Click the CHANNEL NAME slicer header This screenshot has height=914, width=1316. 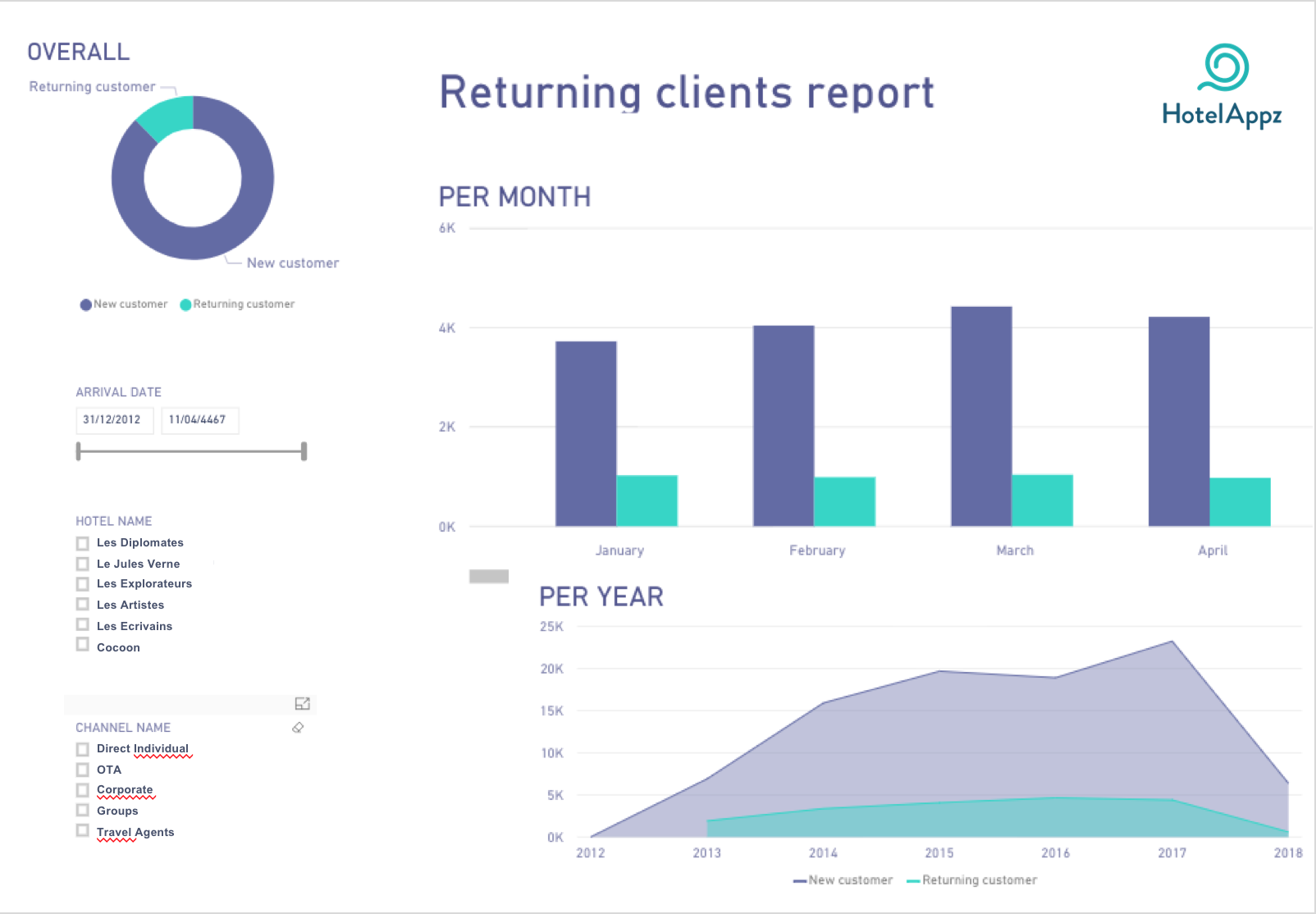tap(123, 728)
